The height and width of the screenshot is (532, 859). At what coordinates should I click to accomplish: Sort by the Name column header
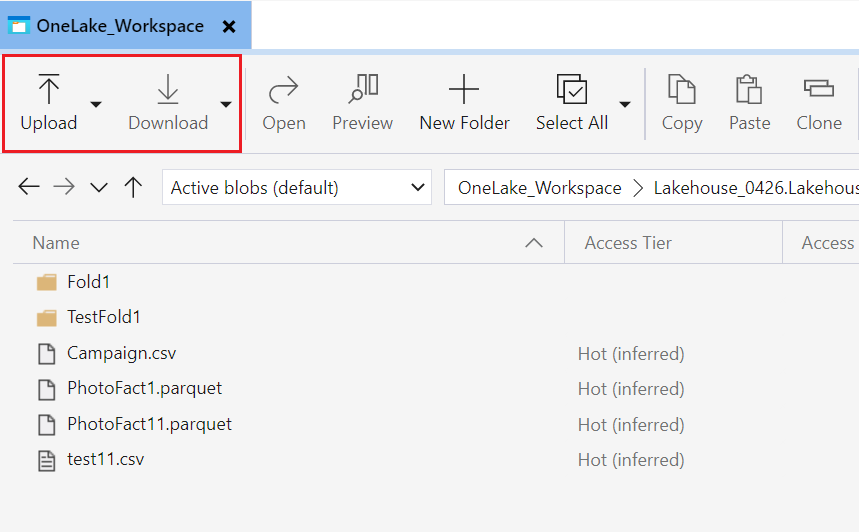coord(56,243)
